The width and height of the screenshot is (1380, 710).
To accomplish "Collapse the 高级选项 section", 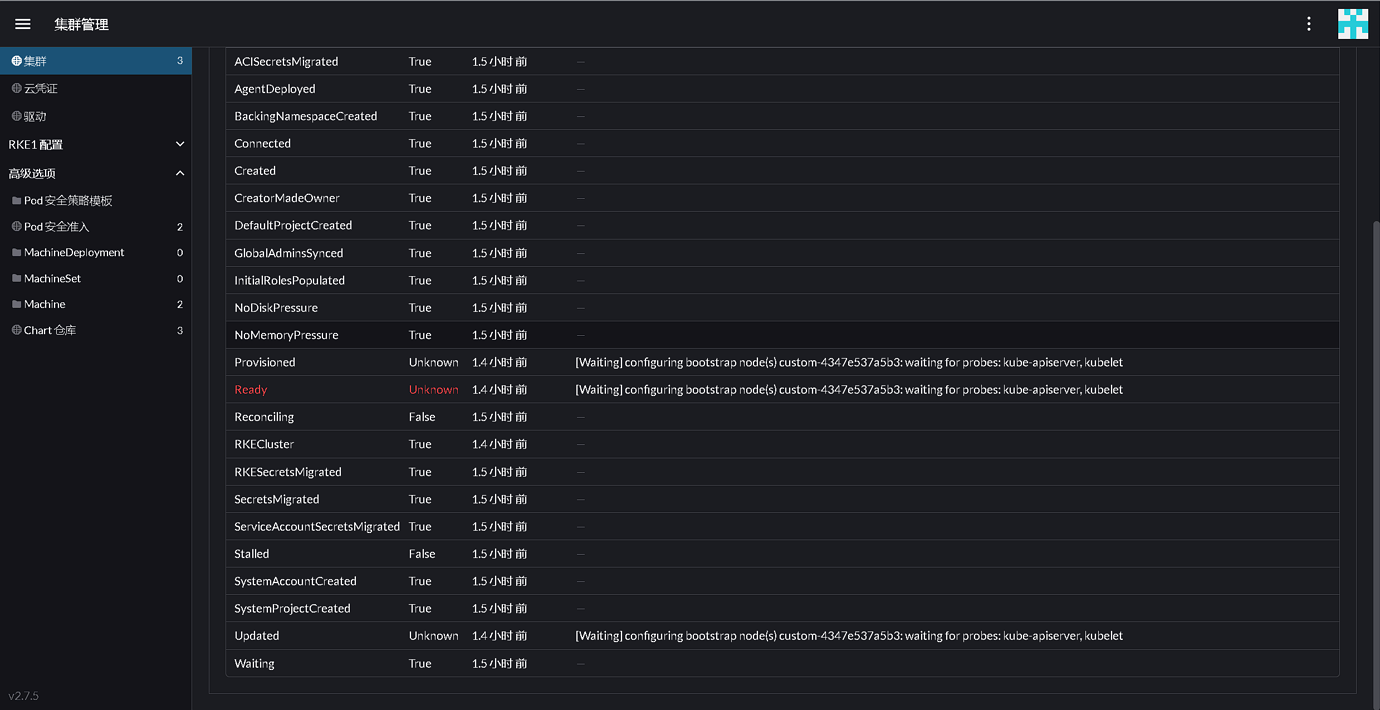I will pos(180,173).
